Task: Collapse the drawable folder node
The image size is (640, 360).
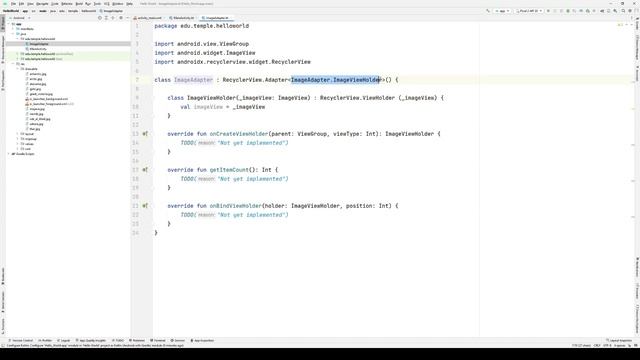Action: tap(18, 69)
